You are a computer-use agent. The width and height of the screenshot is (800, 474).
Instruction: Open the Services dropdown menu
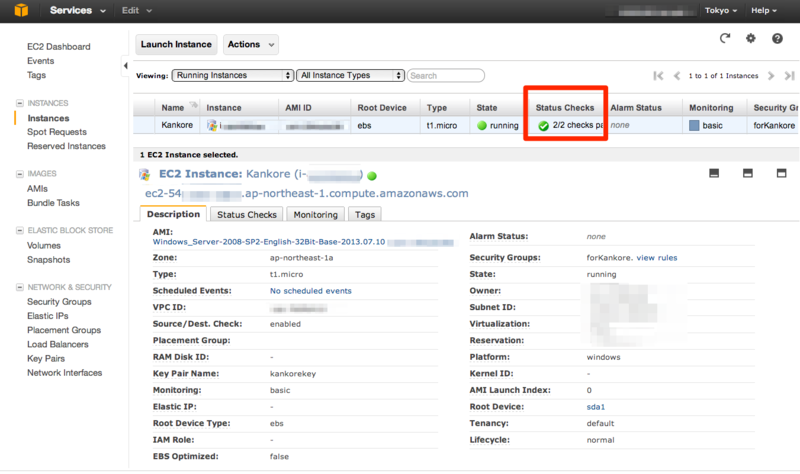78,10
